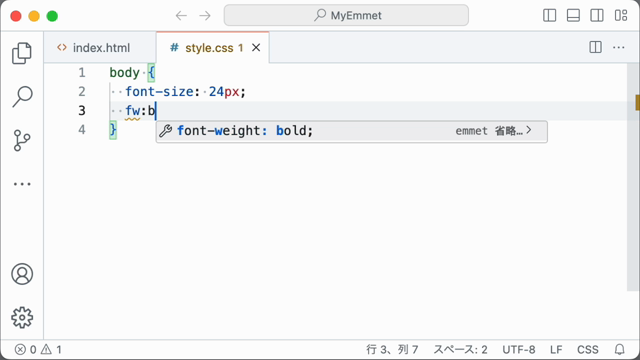
Task: Open the Accounts menu icon
Action: (x=22, y=274)
